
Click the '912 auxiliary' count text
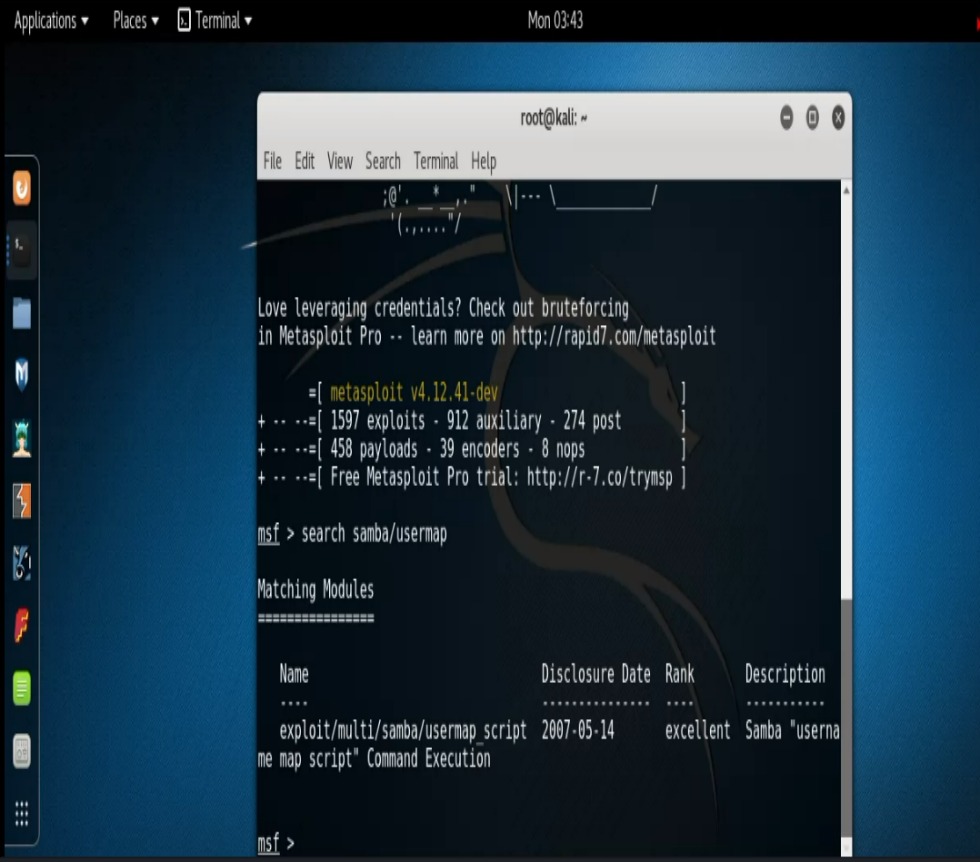tap(494, 421)
